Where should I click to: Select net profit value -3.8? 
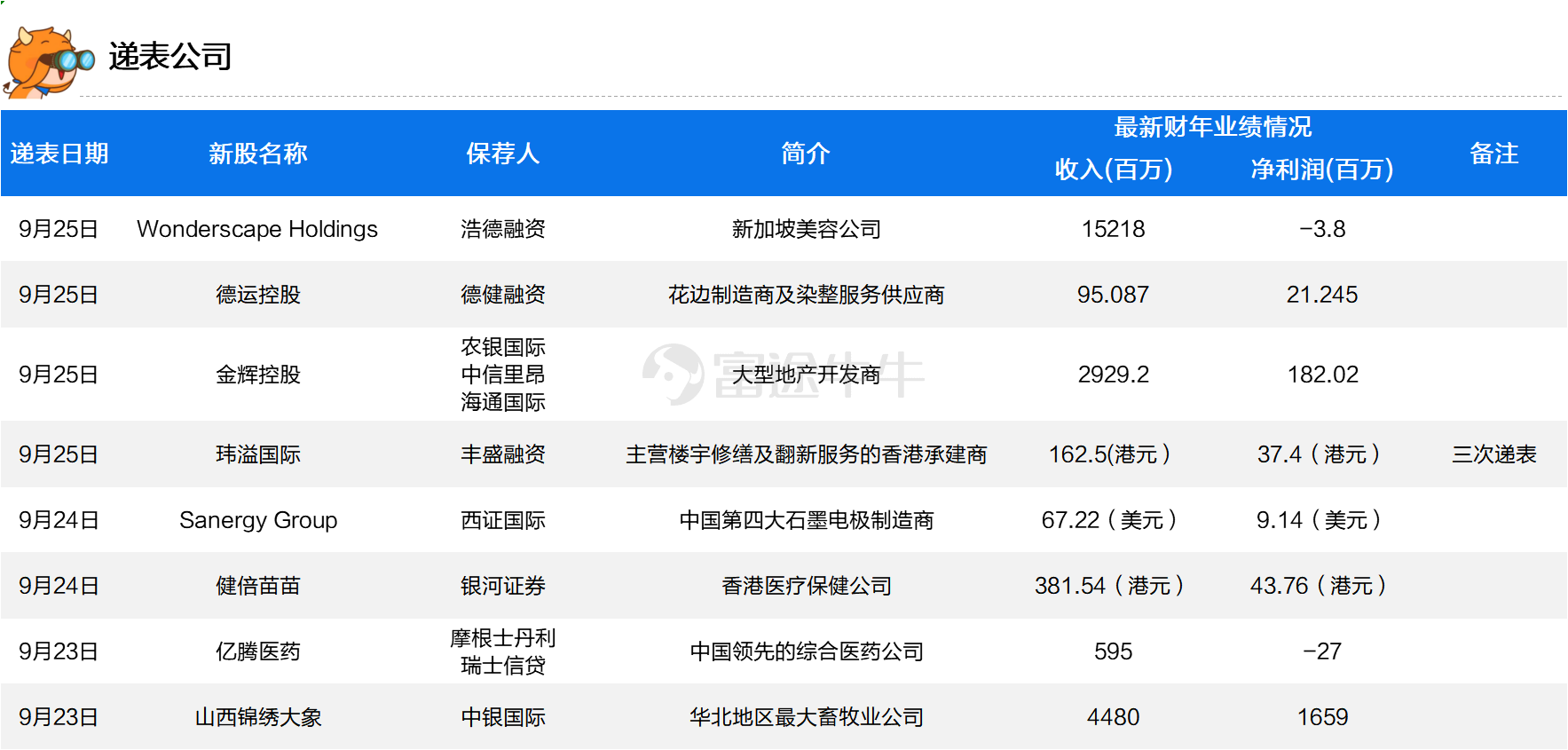[x=1322, y=229]
